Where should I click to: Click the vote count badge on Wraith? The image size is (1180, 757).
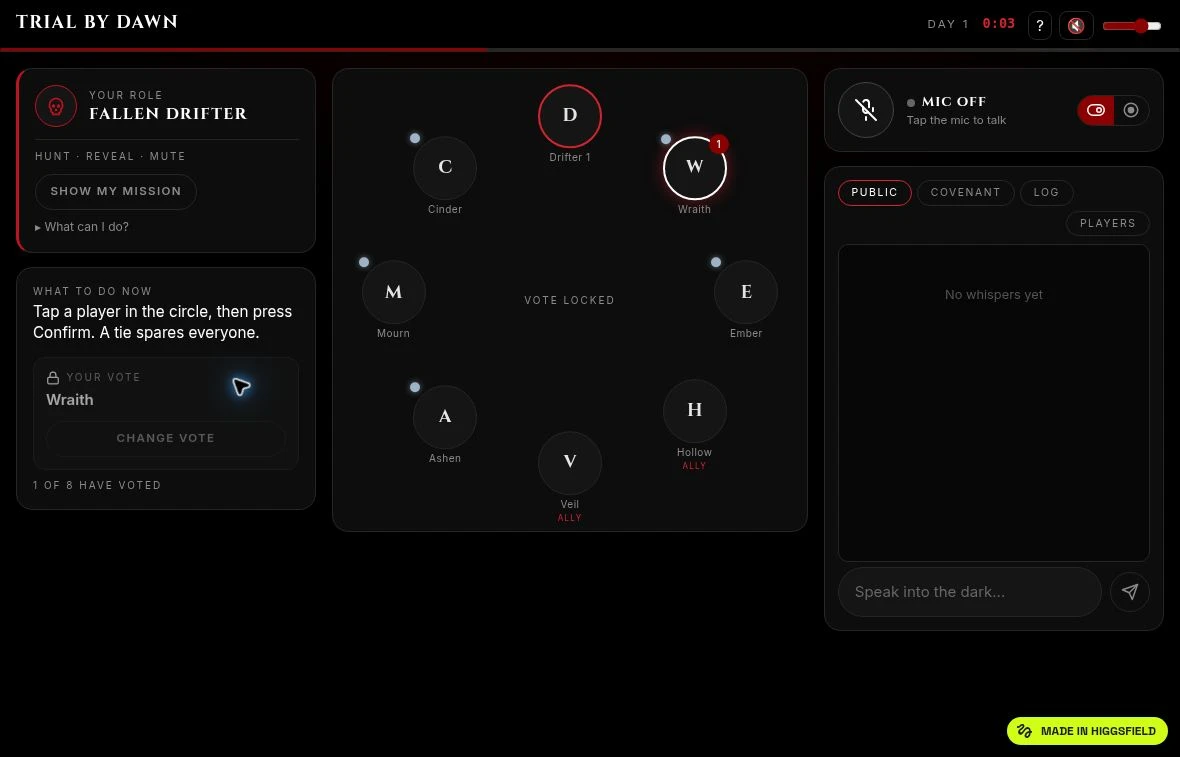(x=719, y=144)
